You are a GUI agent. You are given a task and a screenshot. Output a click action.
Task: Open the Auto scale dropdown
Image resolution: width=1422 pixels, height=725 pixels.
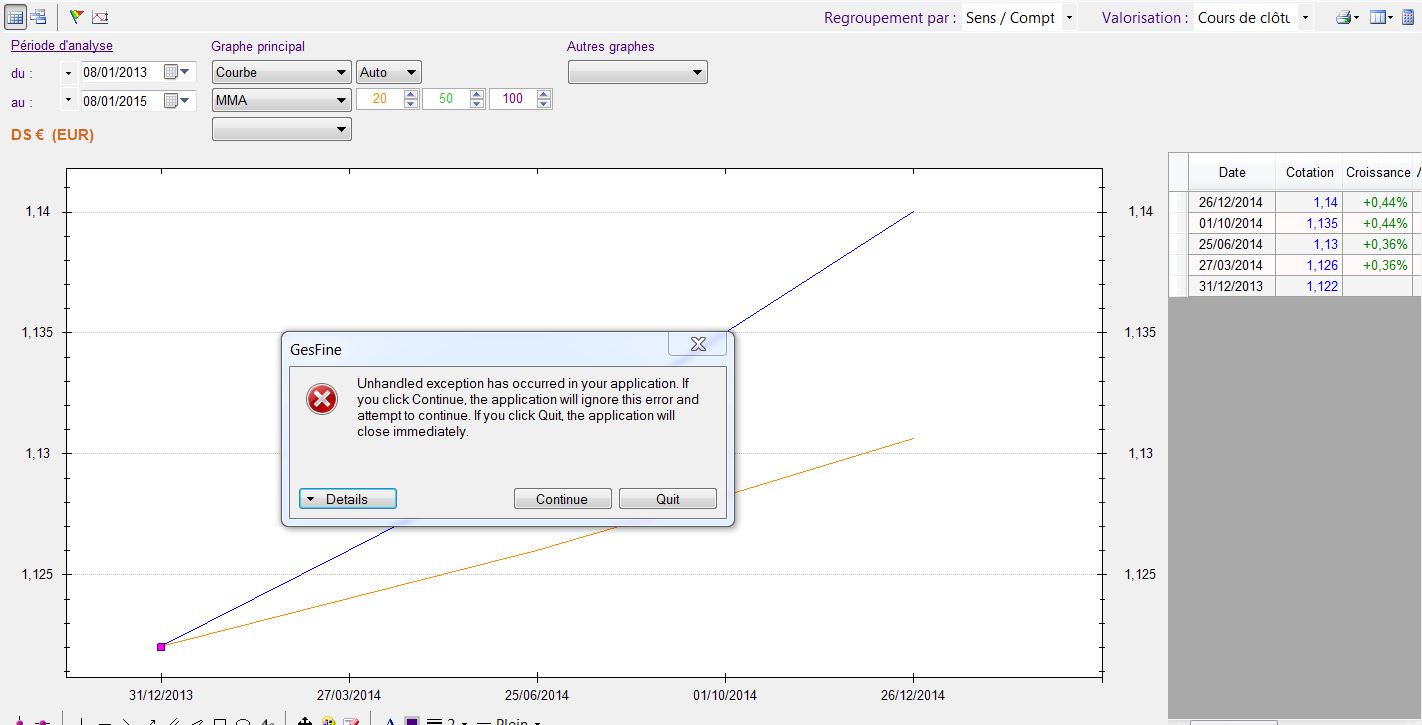pos(389,72)
